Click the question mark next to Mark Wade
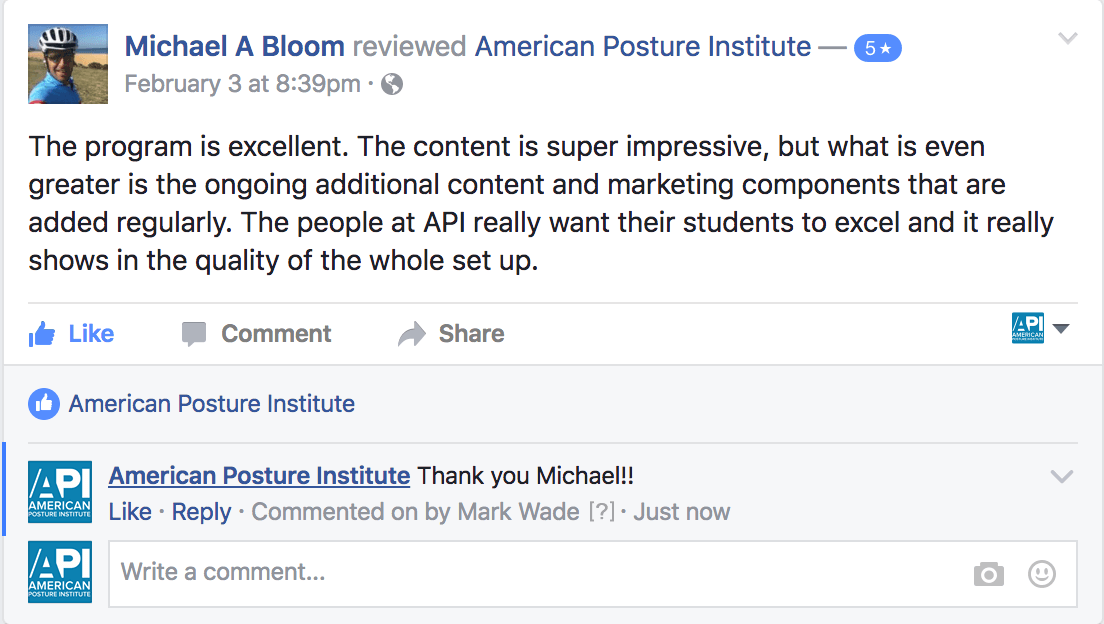 click(601, 512)
